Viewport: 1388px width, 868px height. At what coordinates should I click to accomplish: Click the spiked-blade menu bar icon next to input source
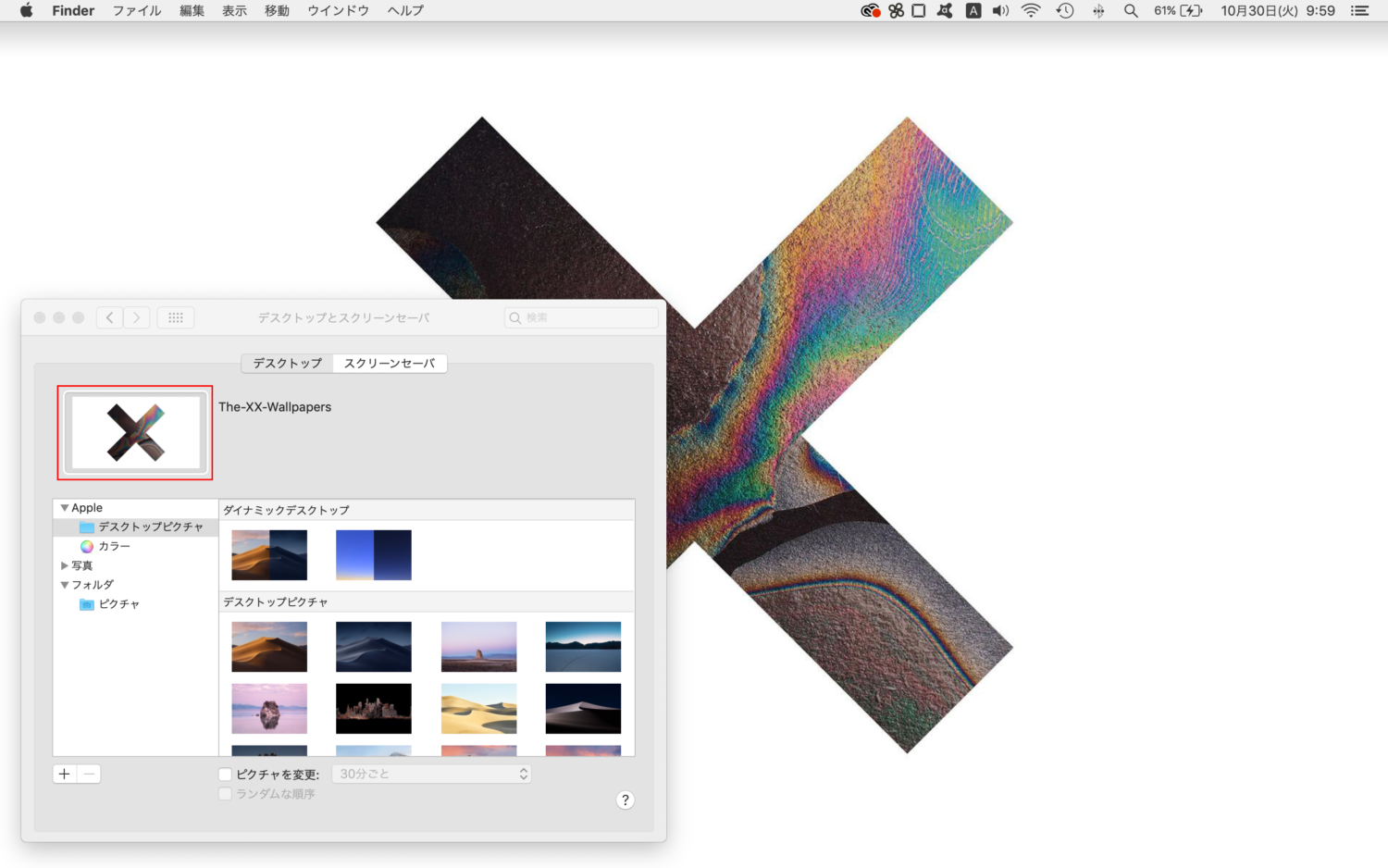click(x=945, y=11)
